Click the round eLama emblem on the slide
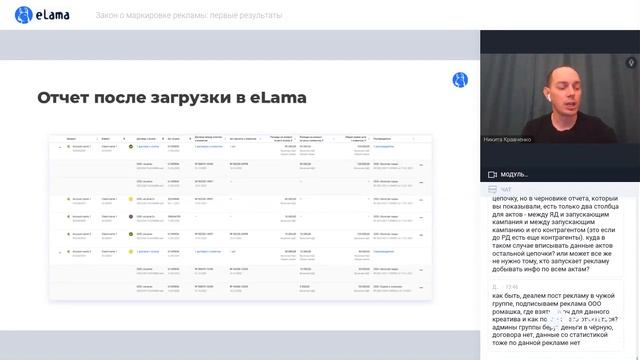This screenshot has width=640, height=360. (x=460, y=80)
